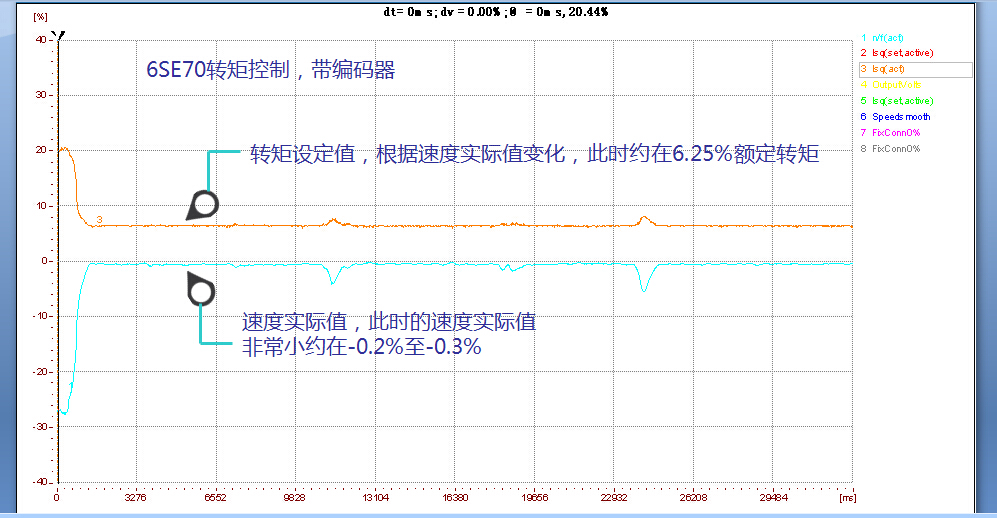Click time axis tick value '26208'
This screenshot has width=997, height=518.
point(693,498)
